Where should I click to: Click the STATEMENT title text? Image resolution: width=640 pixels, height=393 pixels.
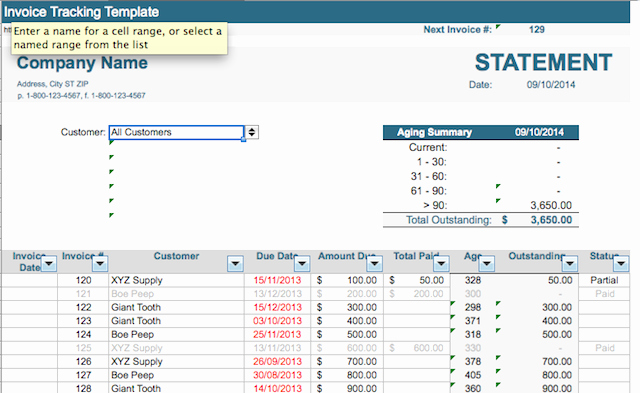pos(543,62)
